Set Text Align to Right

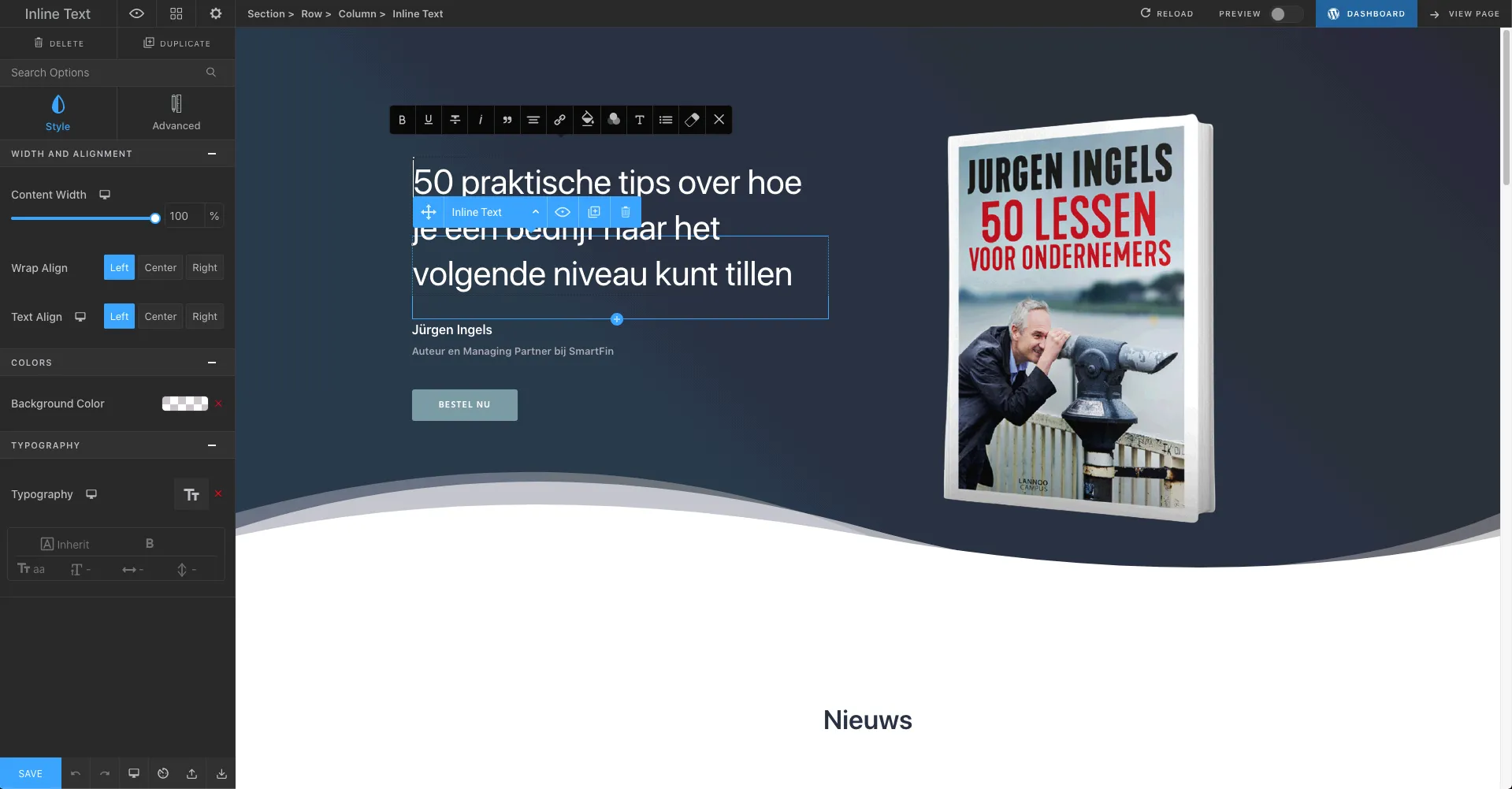pos(205,317)
